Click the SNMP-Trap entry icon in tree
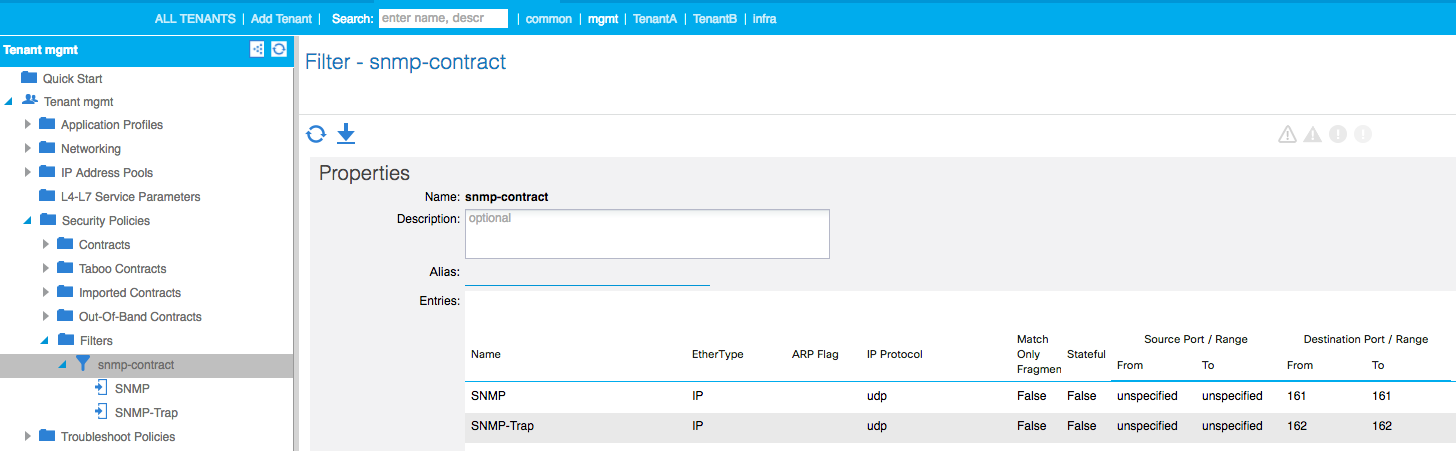 tap(101, 412)
